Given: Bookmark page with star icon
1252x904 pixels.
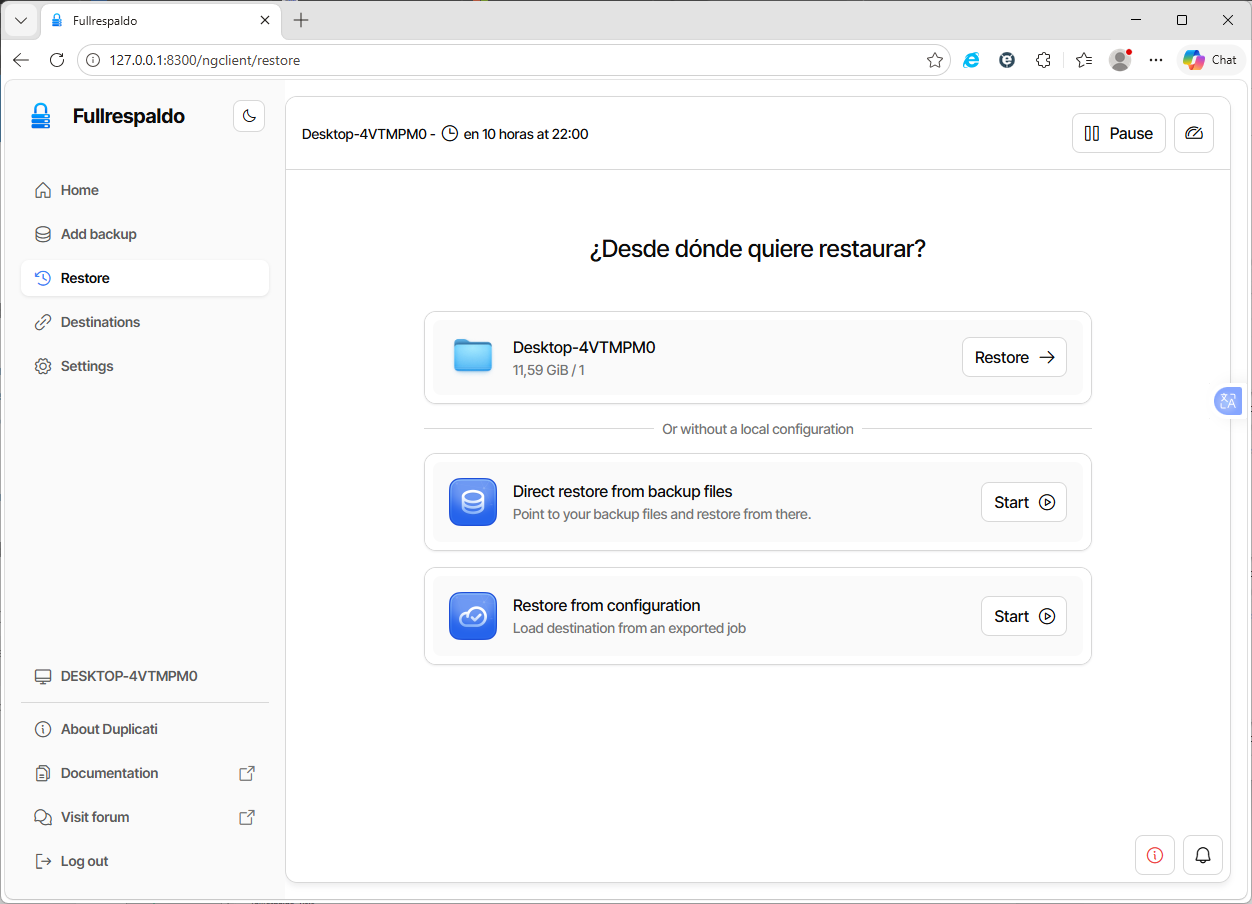Looking at the screenshot, I should (x=935, y=60).
